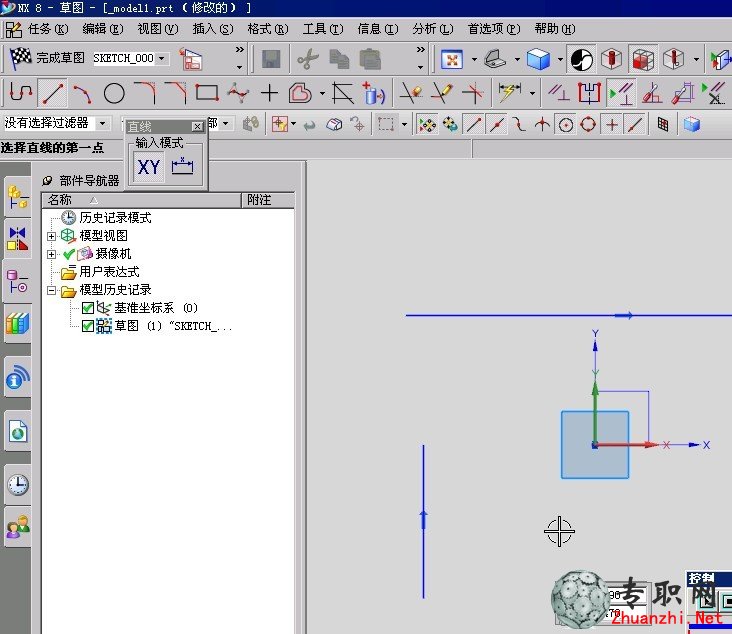Open the 信息(I) menu
This screenshot has width=732, height=634.
pyautogui.click(x=378, y=29)
